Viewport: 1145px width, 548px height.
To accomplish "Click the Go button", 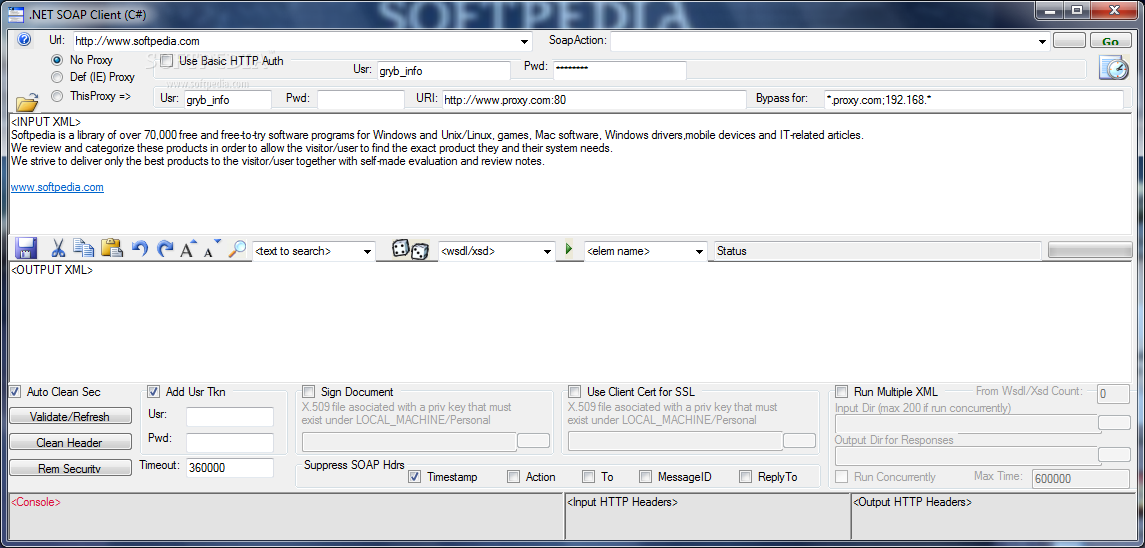I will 1110,42.
